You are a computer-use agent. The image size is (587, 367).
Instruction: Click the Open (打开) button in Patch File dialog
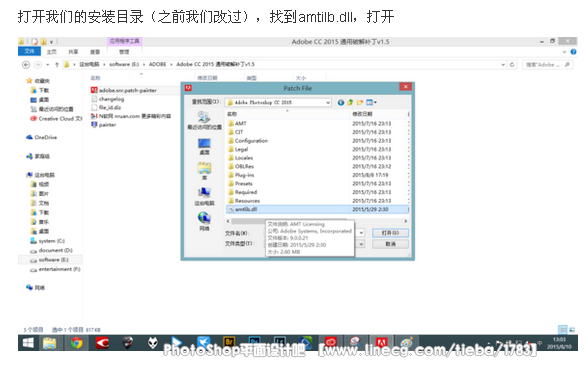tap(390, 233)
